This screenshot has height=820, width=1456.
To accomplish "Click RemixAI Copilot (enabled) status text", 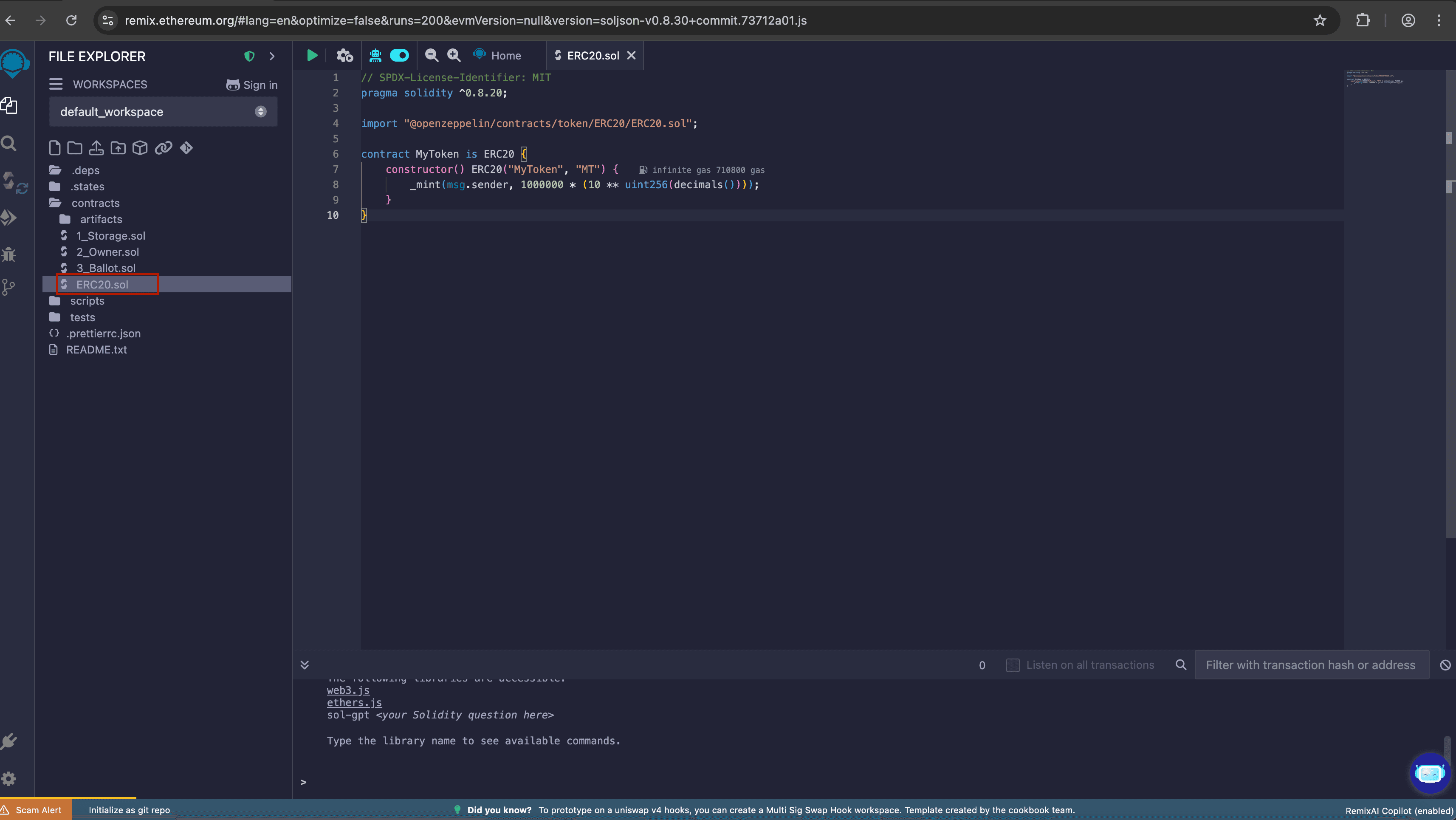I will (1400, 811).
